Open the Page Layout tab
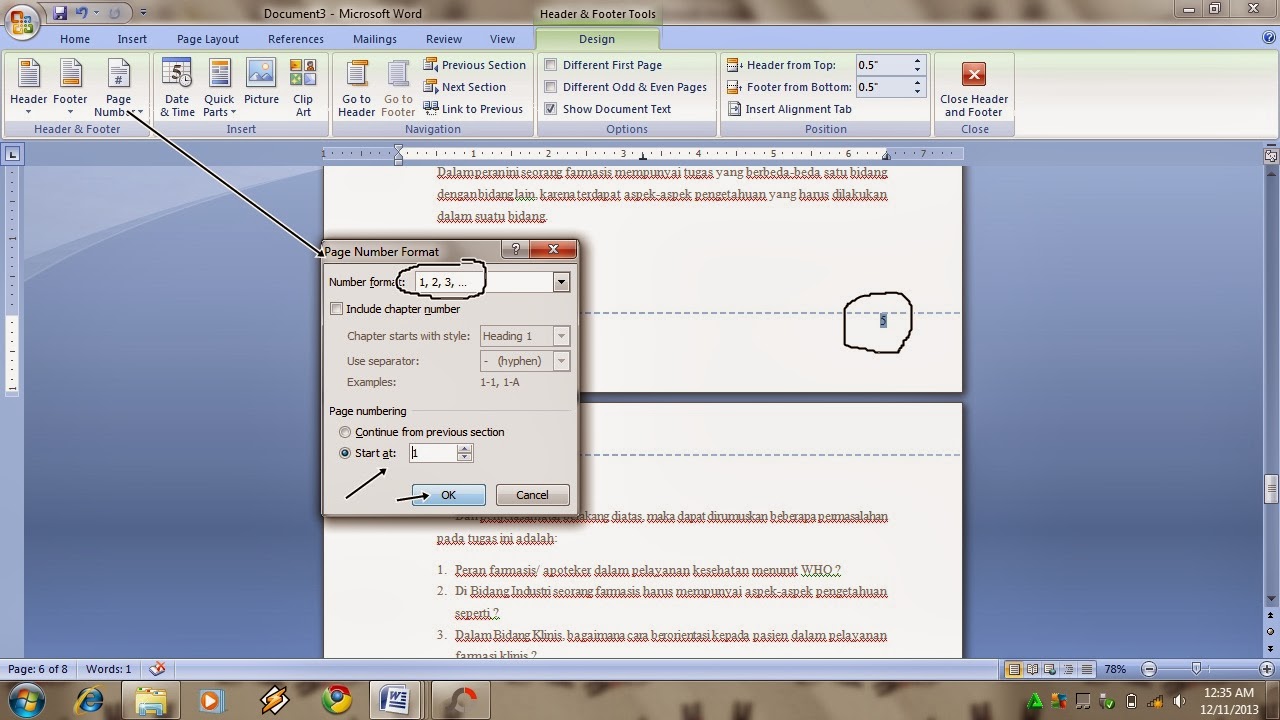 (x=208, y=39)
